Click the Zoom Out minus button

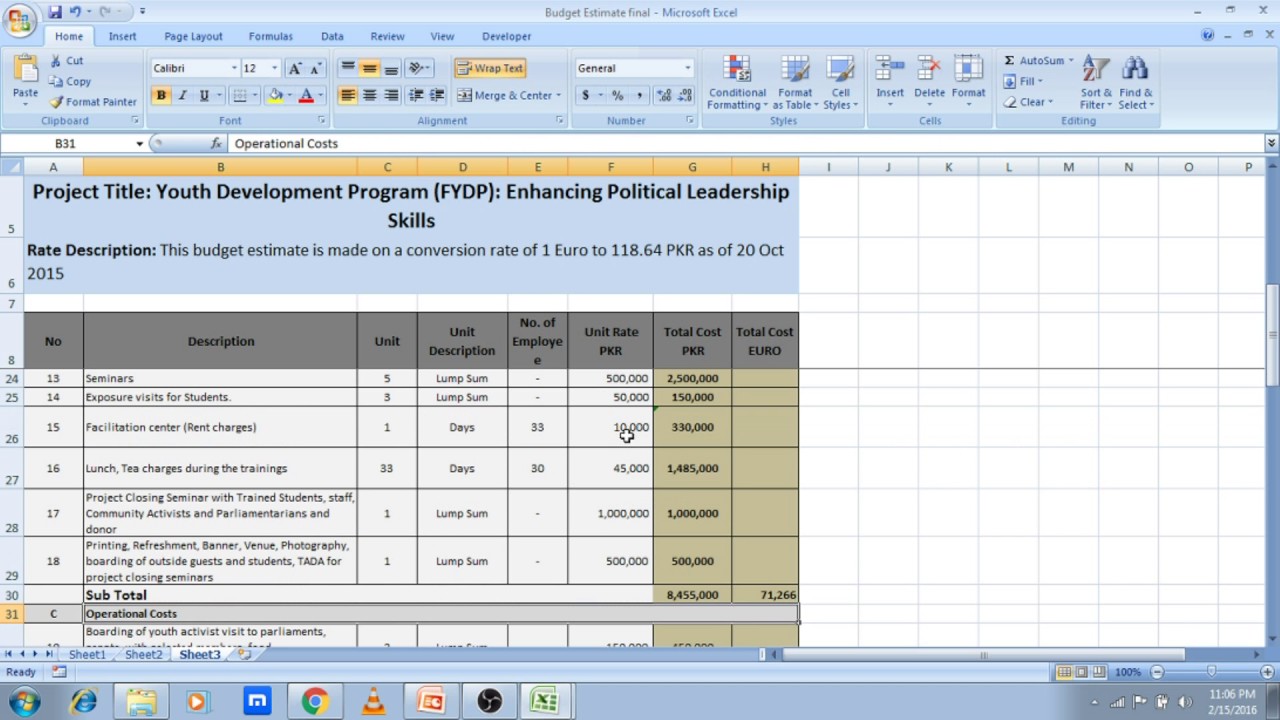[x=1157, y=672]
